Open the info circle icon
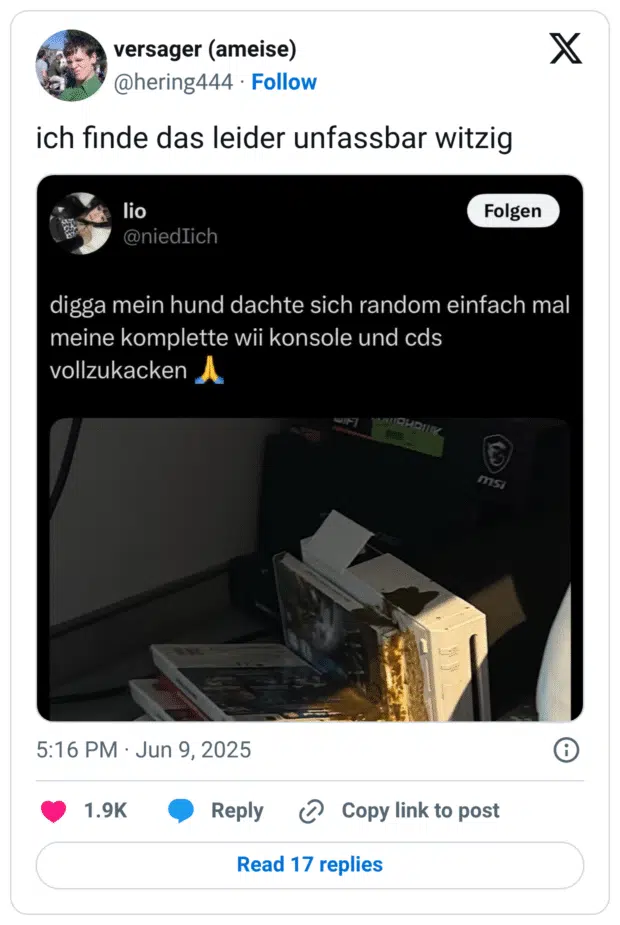 566,750
